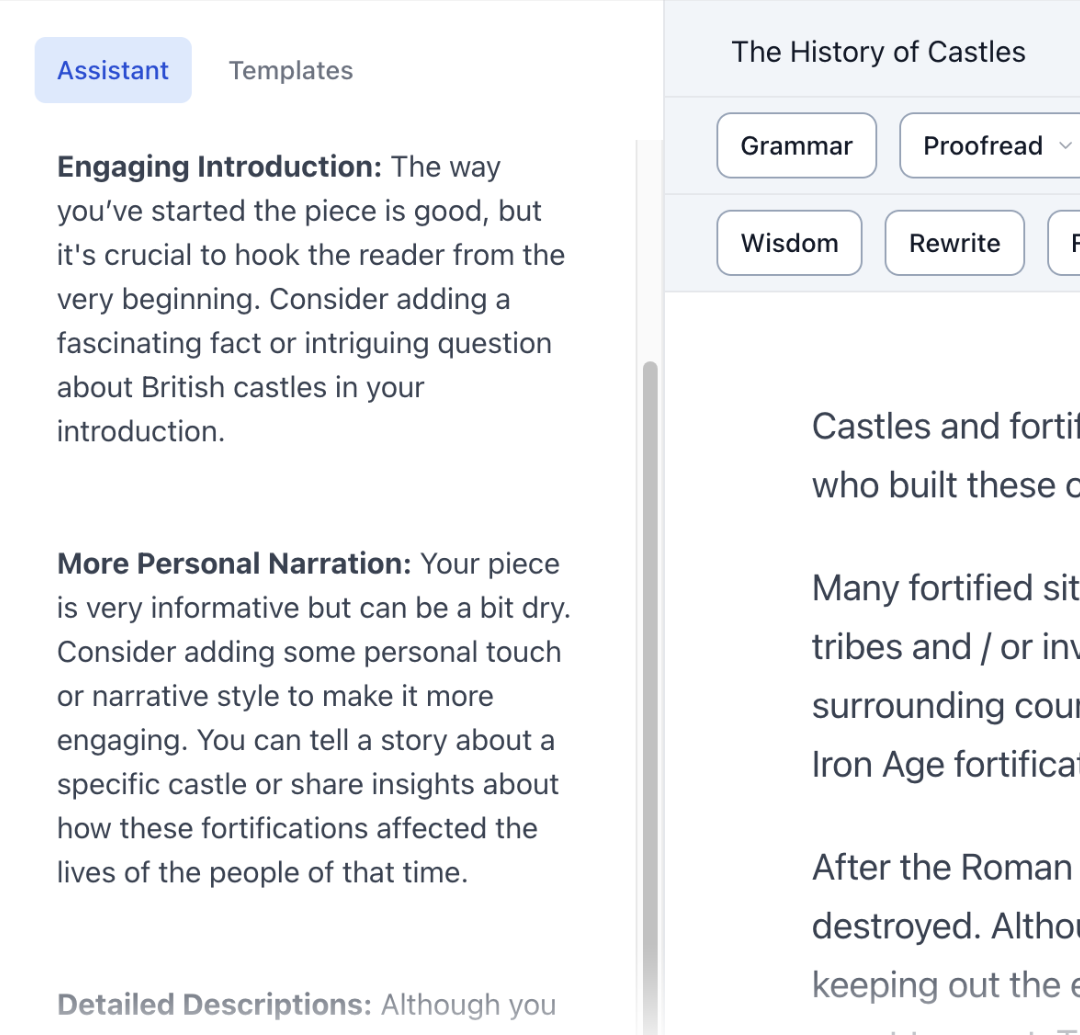Place cursor in the Castles and fortif line
The image size is (1080, 1035).
click(946, 426)
